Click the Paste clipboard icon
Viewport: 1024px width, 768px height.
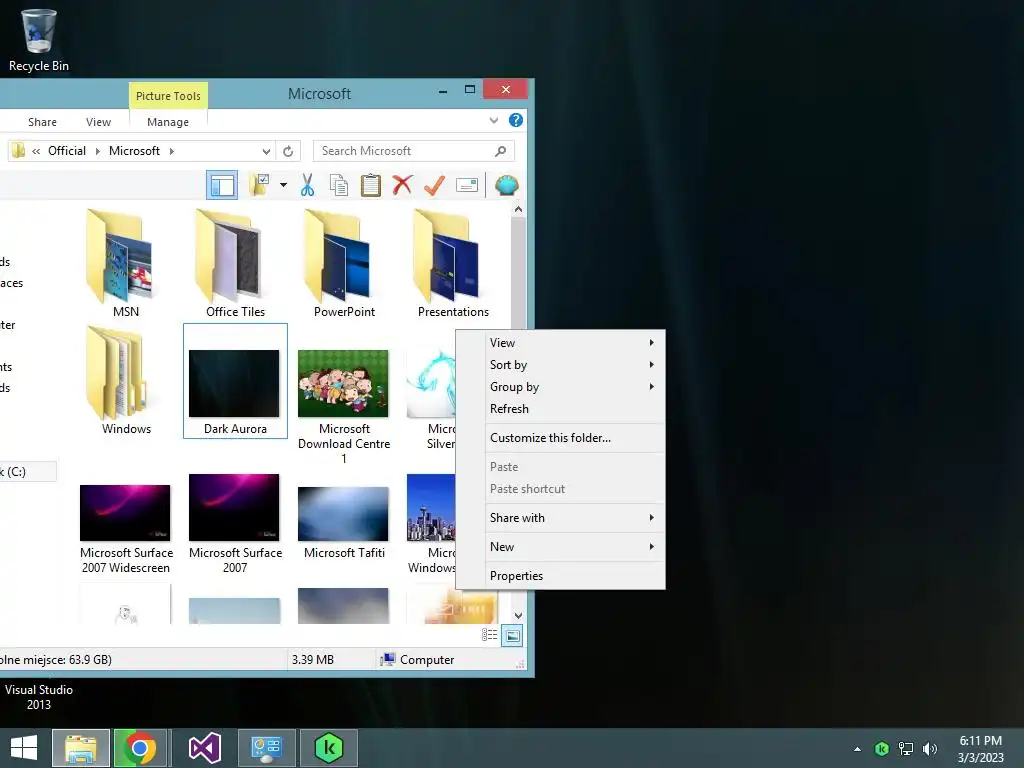pos(370,185)
